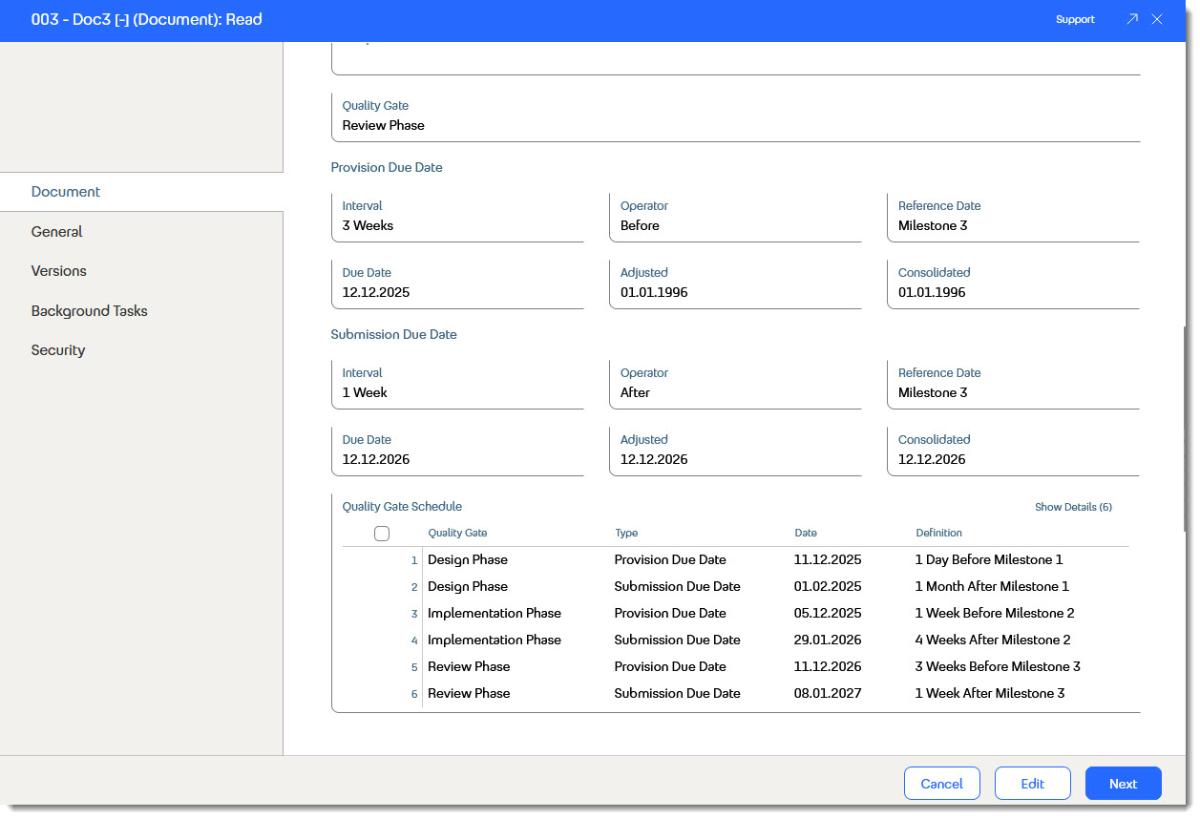1200x819 pixels.
Task: Open the Support link in header
Action: [1075, 20]
